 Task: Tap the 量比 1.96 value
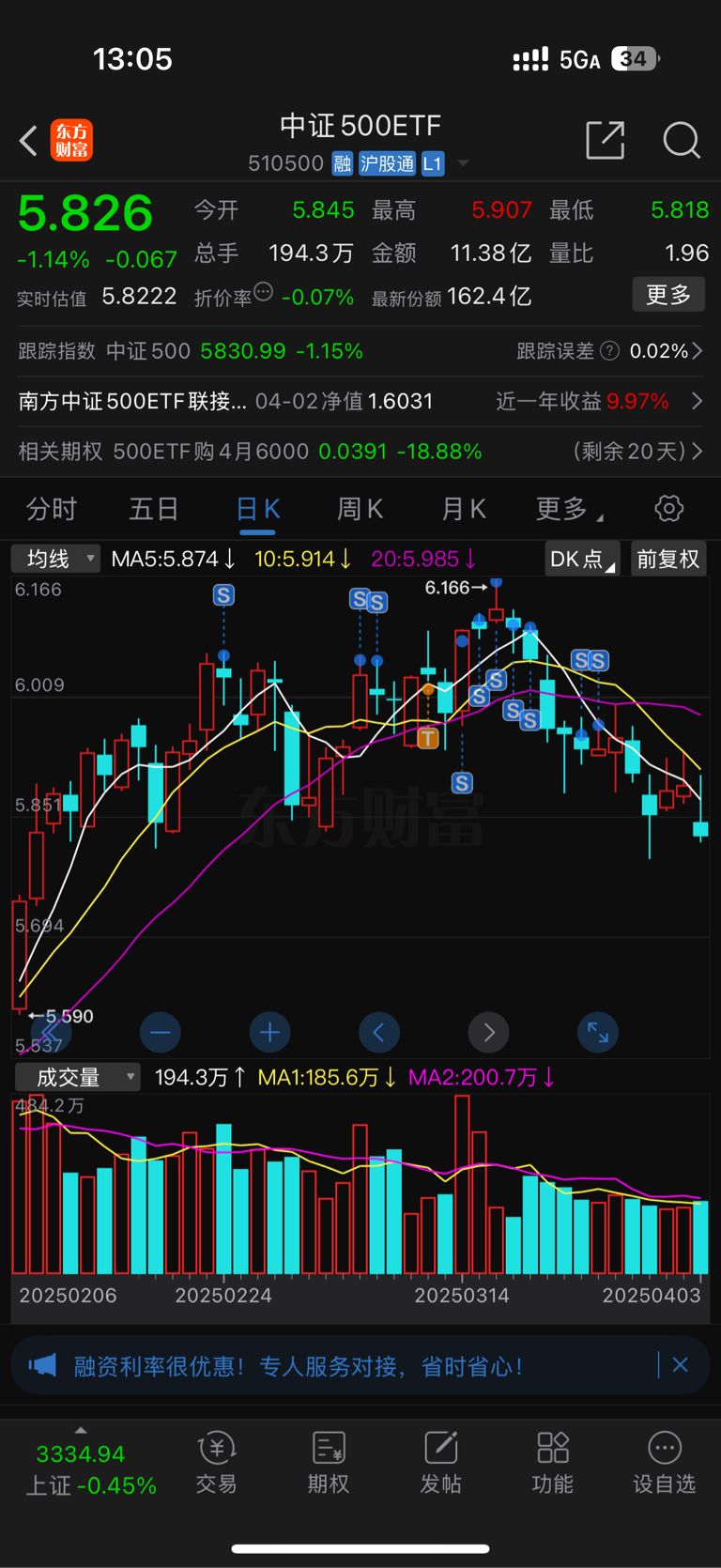pyautogui.click(x=686, y=254)
